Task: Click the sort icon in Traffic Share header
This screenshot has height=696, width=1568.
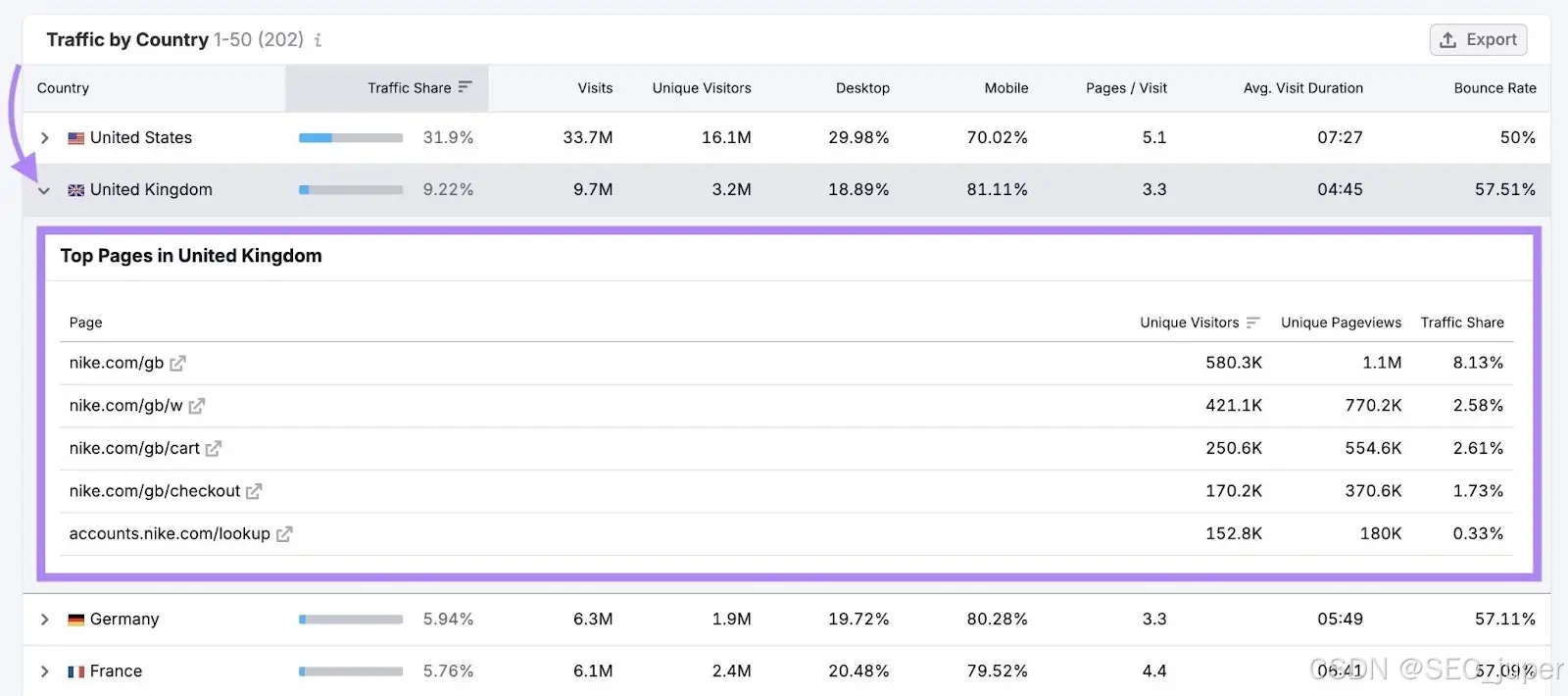Action: pyautogui.click(x=465, y=87)
